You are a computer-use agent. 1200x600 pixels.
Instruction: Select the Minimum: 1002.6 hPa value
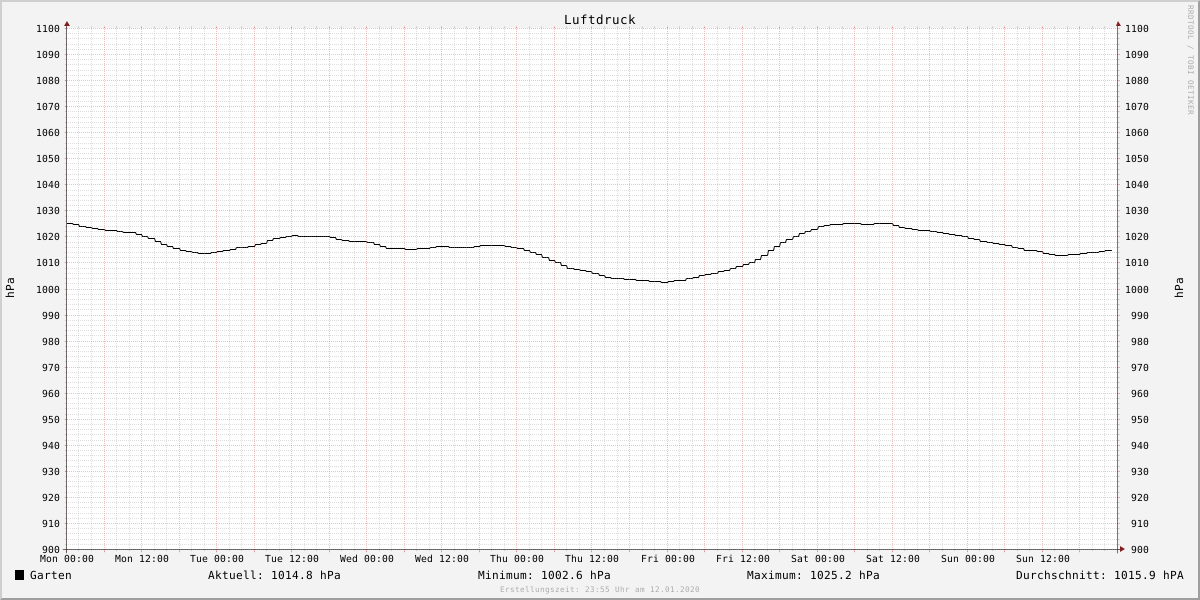tap(544, 575)
